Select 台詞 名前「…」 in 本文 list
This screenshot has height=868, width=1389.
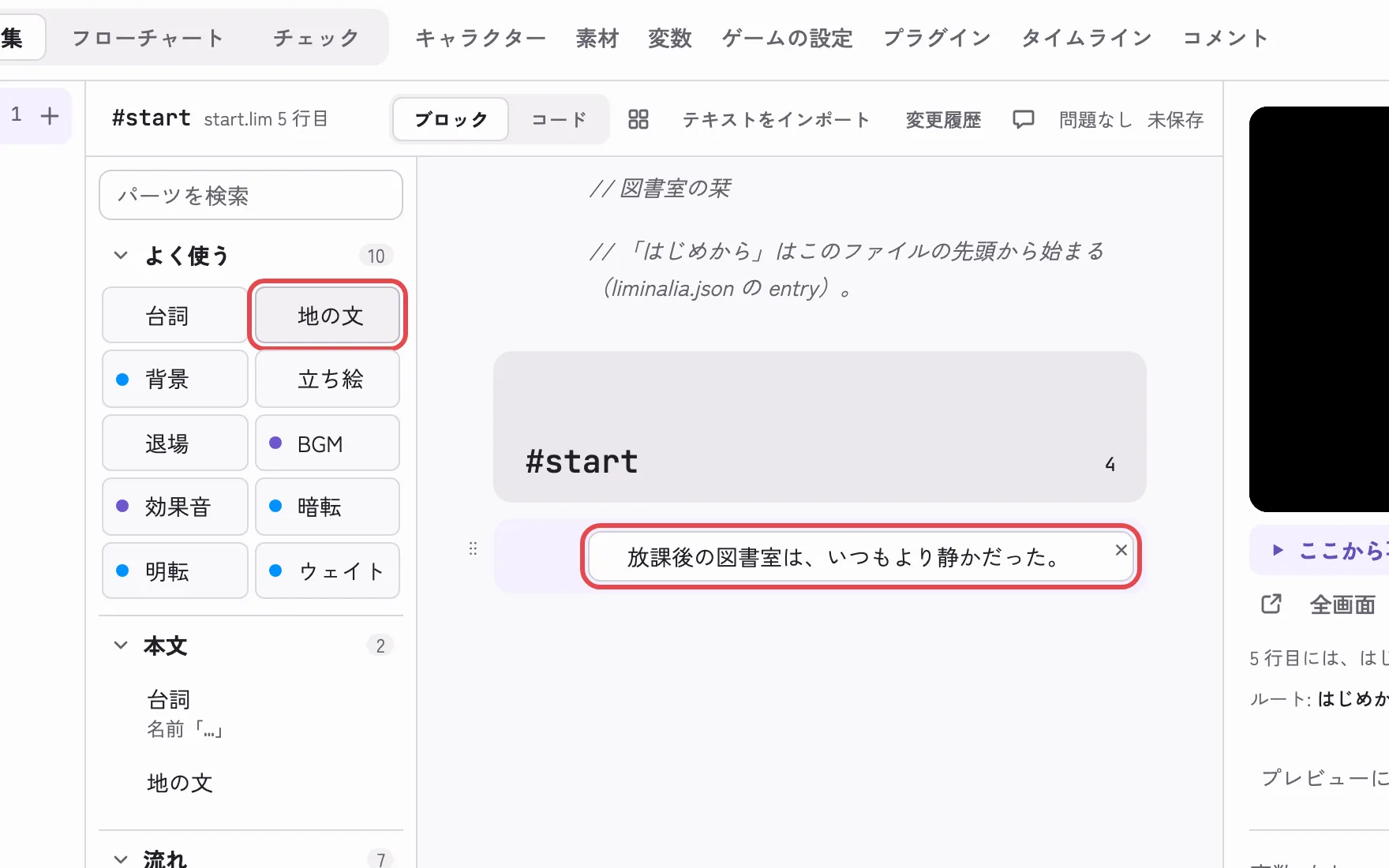[x=251, y=713]
